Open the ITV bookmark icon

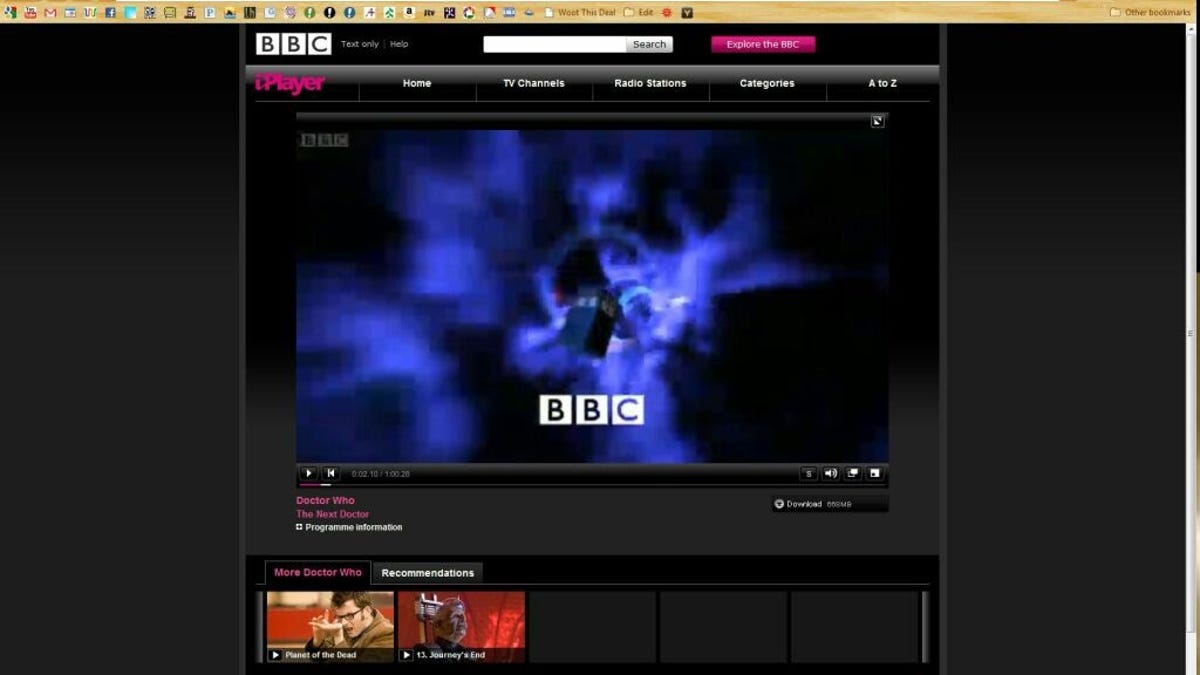429,12
